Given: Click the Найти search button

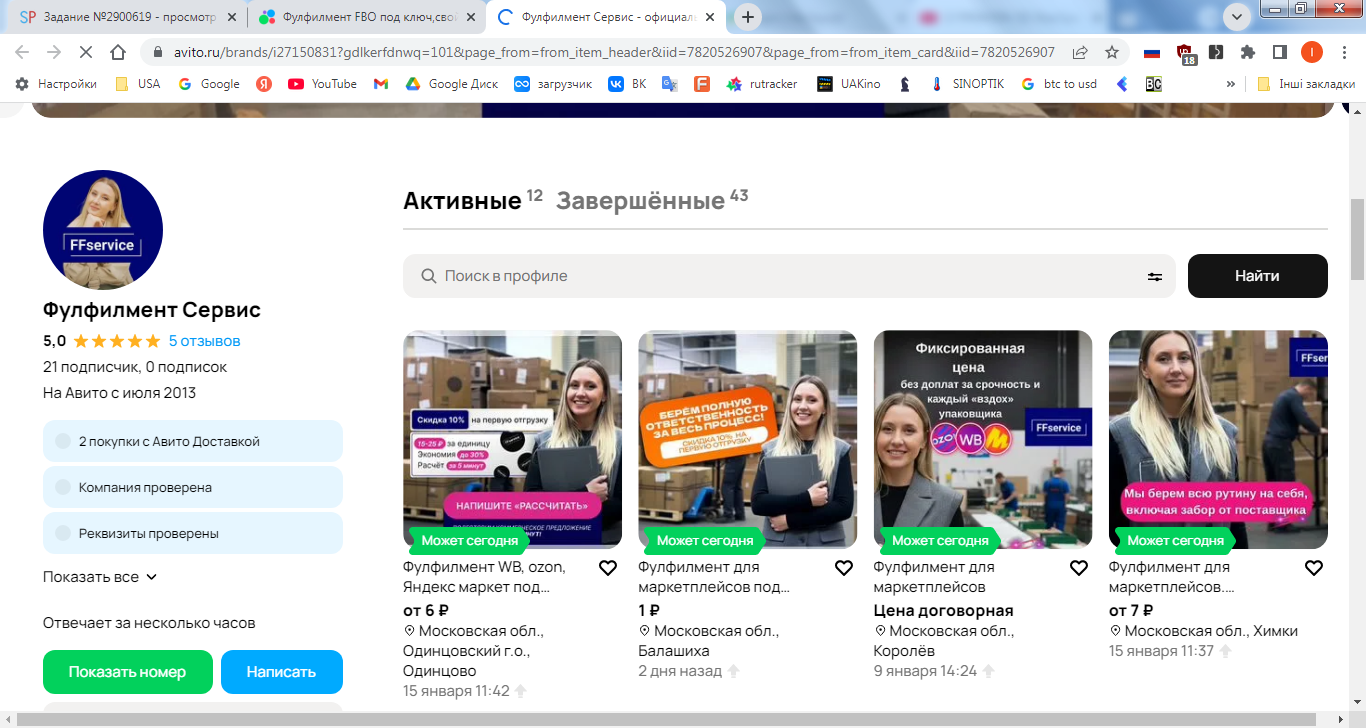Looking at the screenshot, I should 1257,276.
